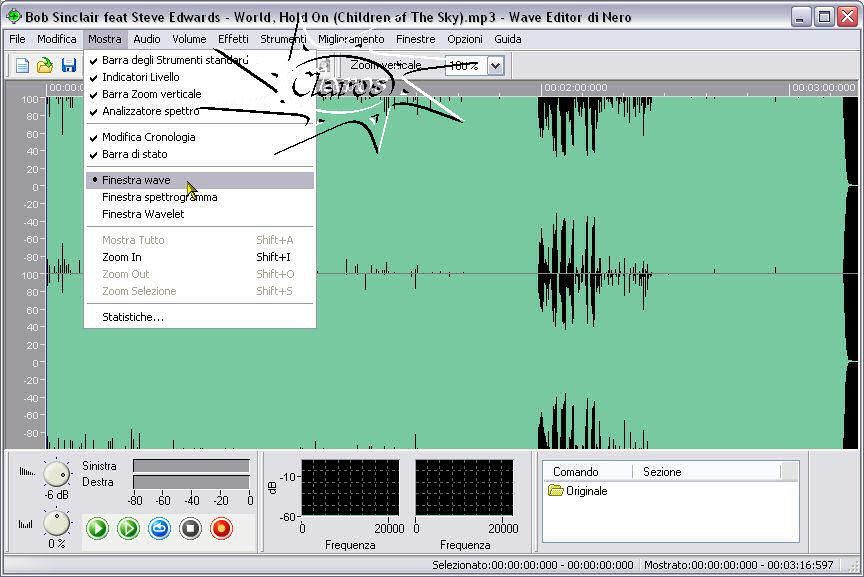Click the Destra level meter bar
The height and width of the screenshot is (577, 864).
click(191, 482)
